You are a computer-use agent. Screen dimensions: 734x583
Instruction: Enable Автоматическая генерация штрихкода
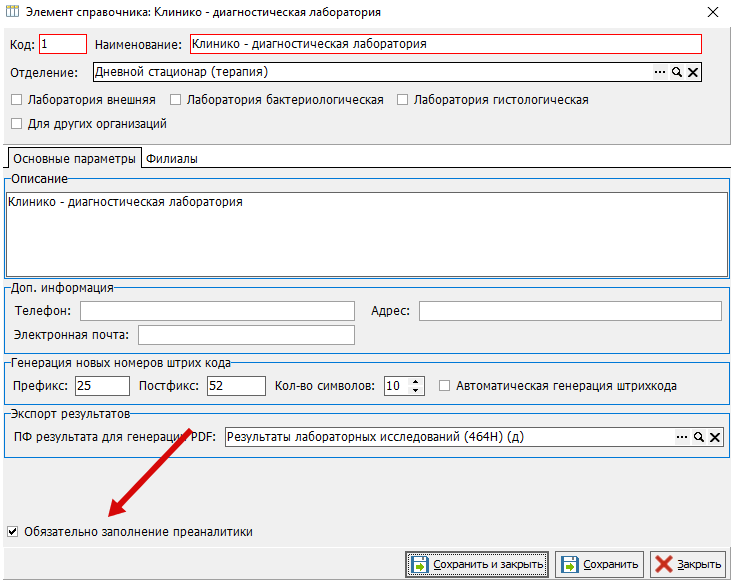click(444, 386)
